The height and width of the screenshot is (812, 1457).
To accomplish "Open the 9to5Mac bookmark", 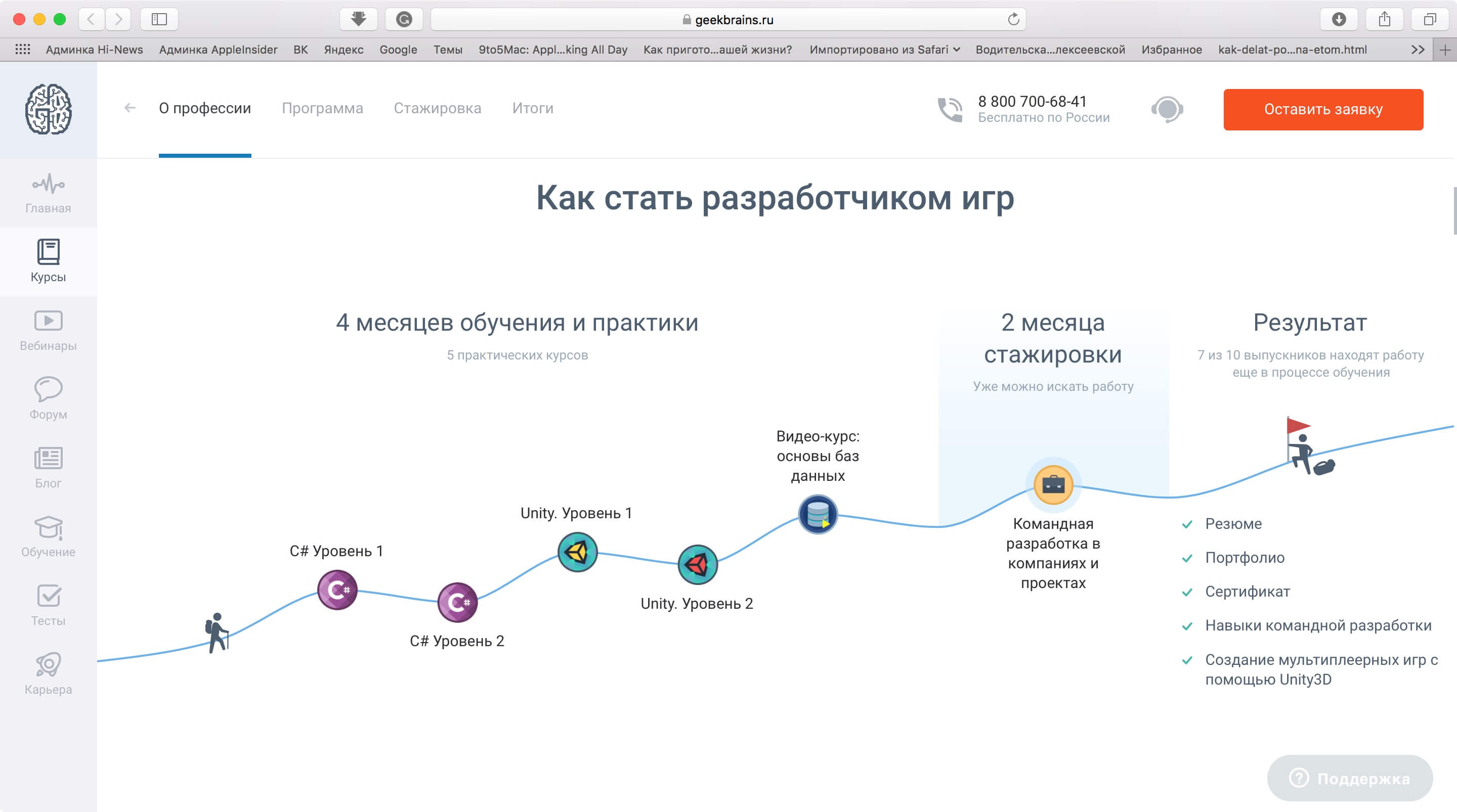I will tap(553, 49).
